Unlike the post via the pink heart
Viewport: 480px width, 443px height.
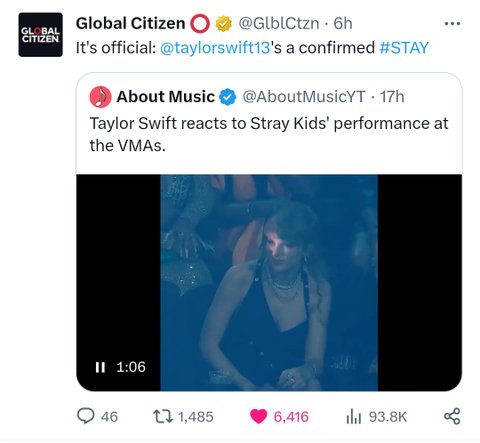click(258, 416)
